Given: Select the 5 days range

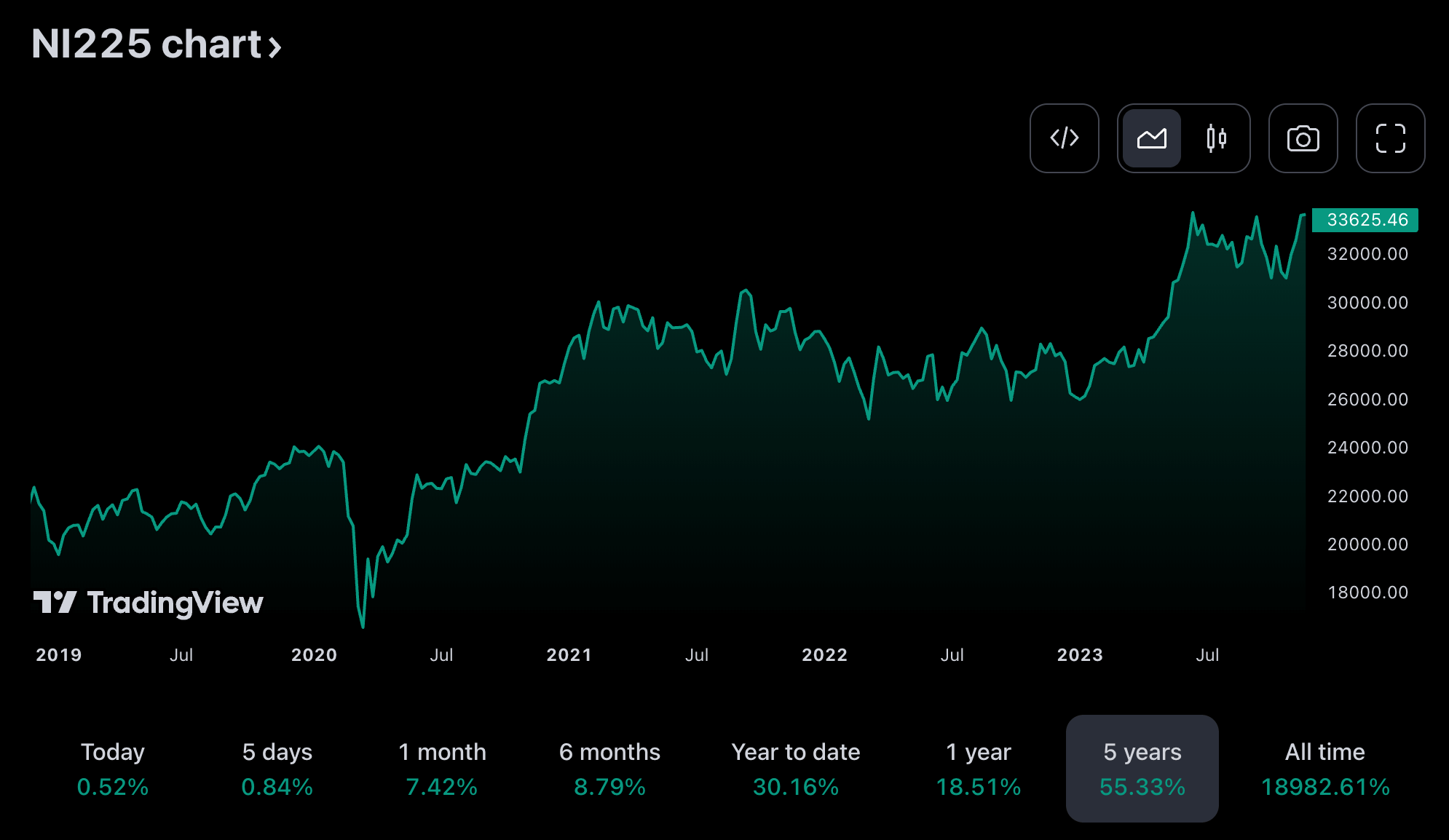Looking at the screenshot, I should click(277, 769).
